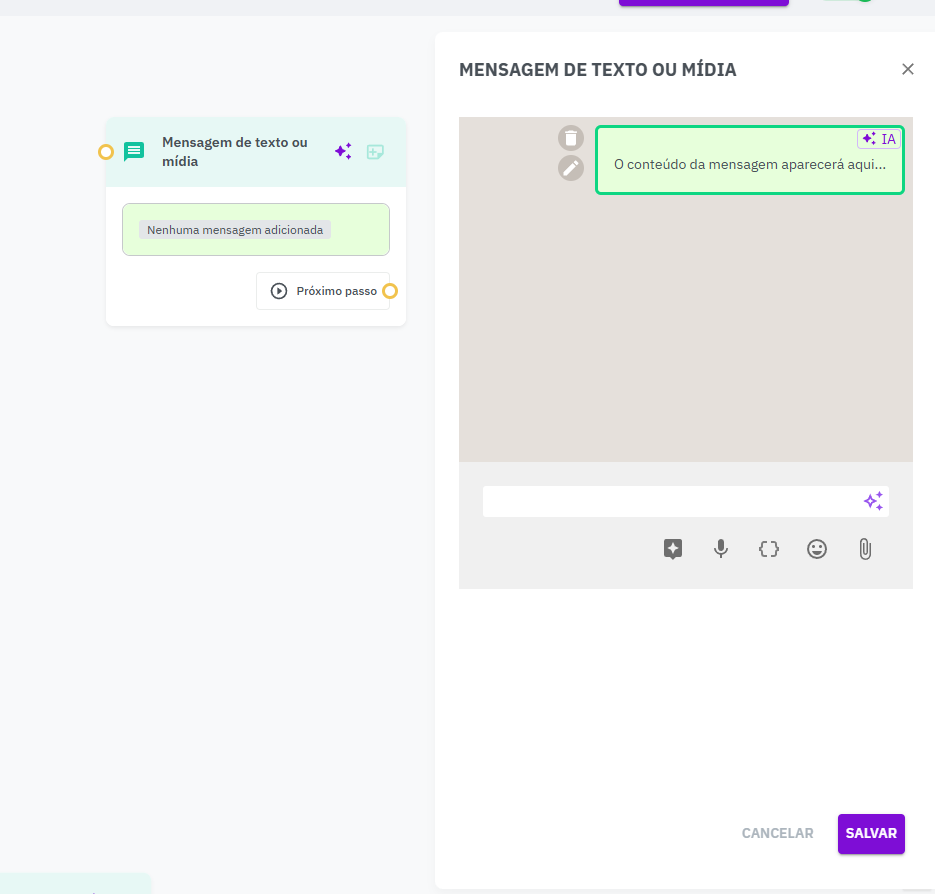Select the left yellow connector on the node
Image resolution: width=935 pixels, height=894 pixels.
point(106,152)
